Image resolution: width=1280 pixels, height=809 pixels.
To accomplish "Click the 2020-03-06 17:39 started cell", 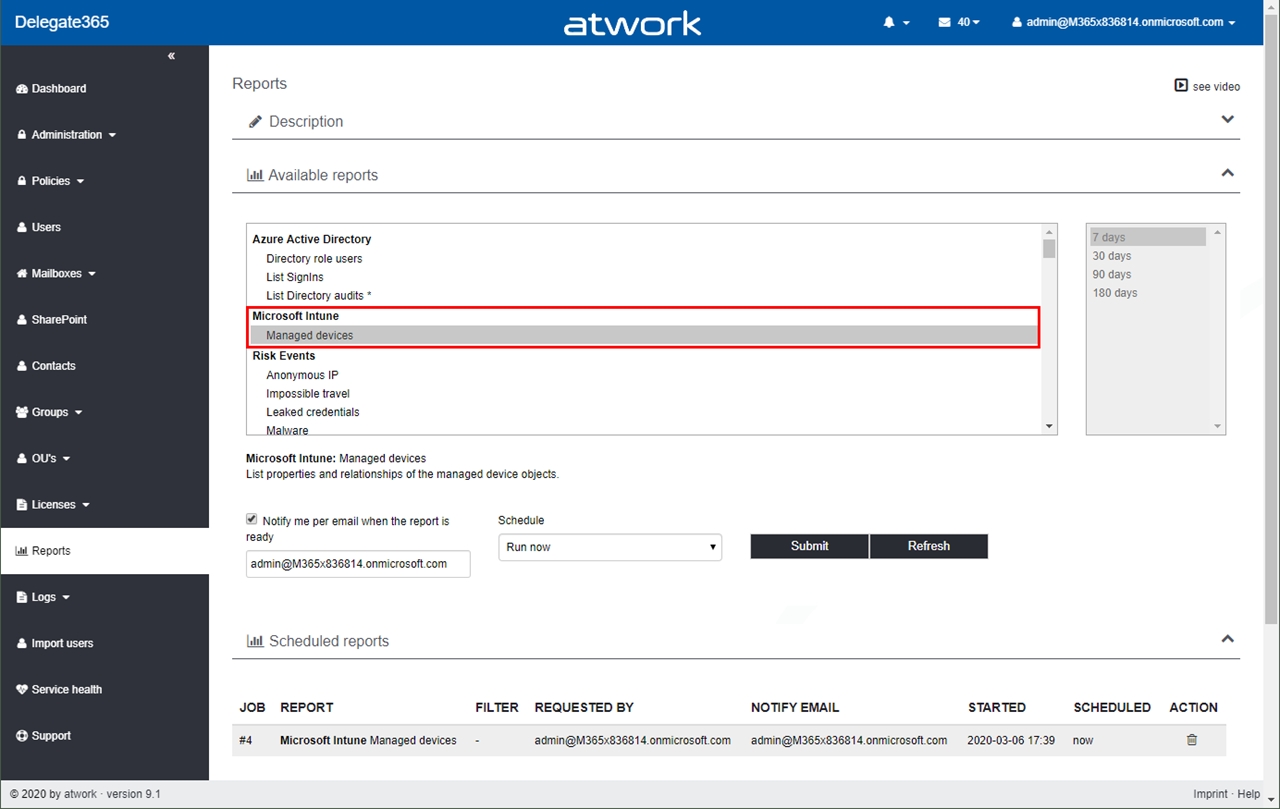I will (x=1009, y=741).
